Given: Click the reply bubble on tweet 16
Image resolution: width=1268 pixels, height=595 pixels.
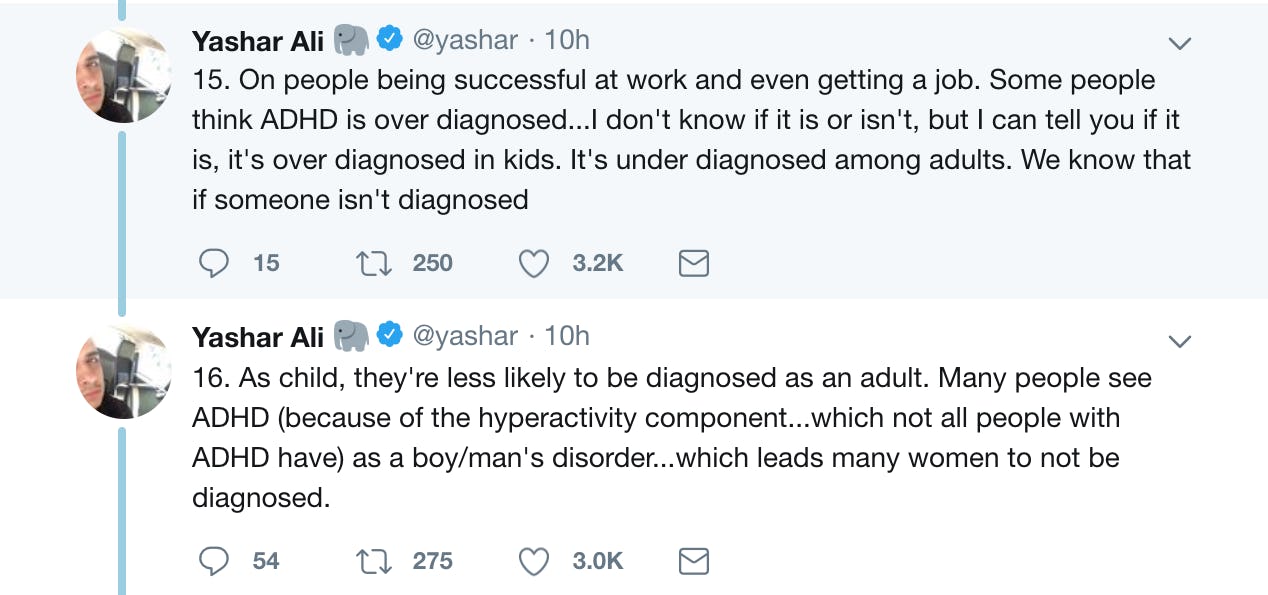Looking at the screenshot, I should click(214, 561).
